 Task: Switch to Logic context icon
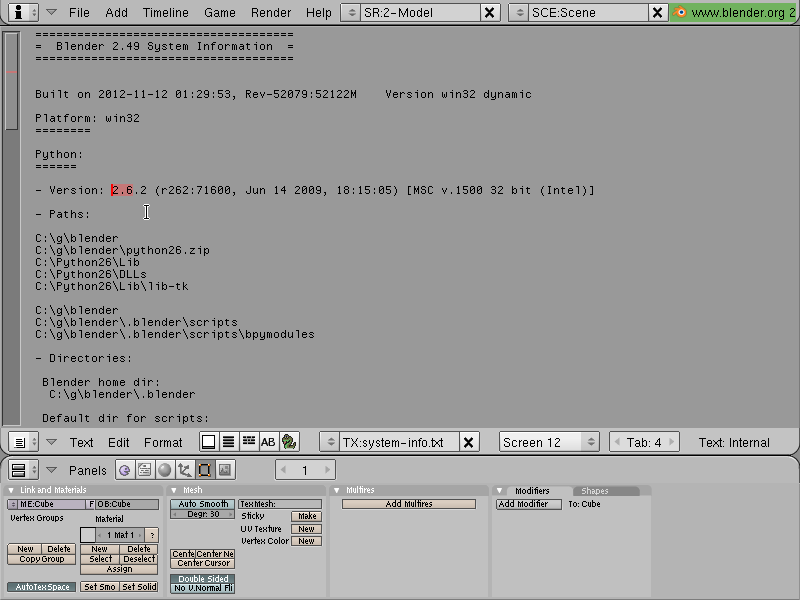pyautogui.click(x=124, y=470)
